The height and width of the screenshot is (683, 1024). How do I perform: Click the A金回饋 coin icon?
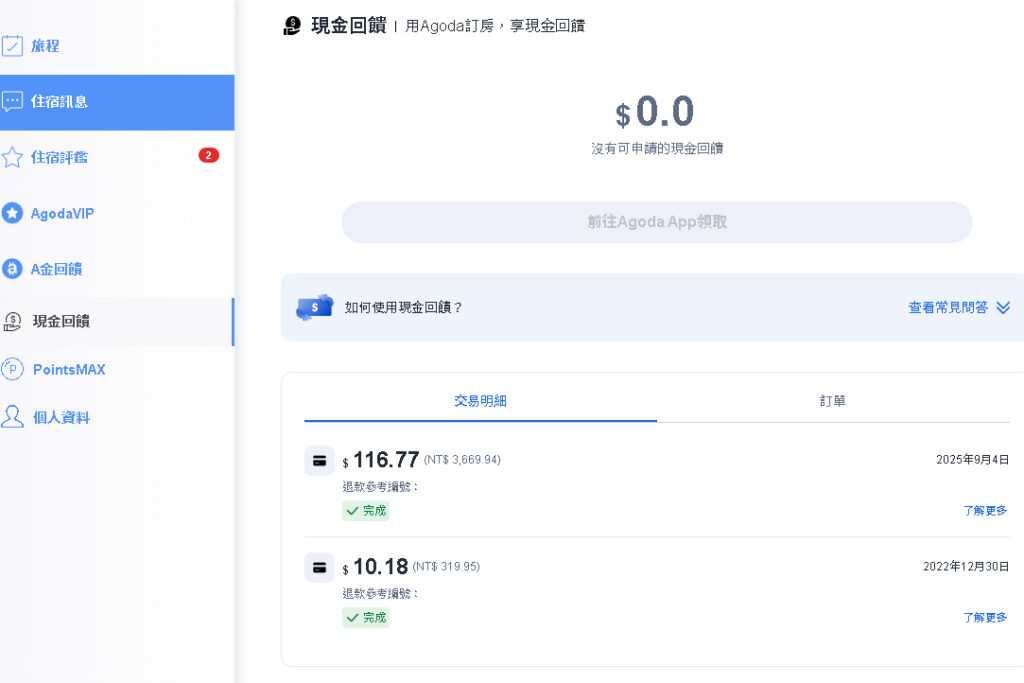coord(12,269)
